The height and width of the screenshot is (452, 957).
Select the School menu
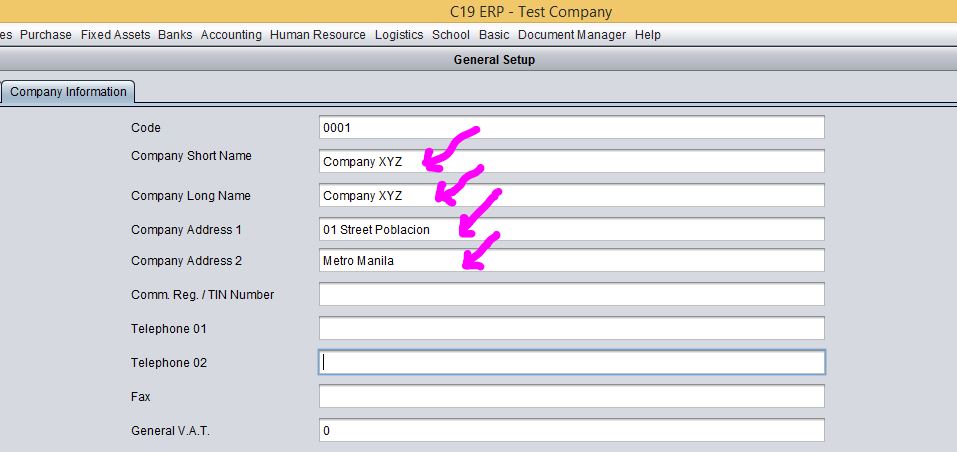(x=451, y=35)
